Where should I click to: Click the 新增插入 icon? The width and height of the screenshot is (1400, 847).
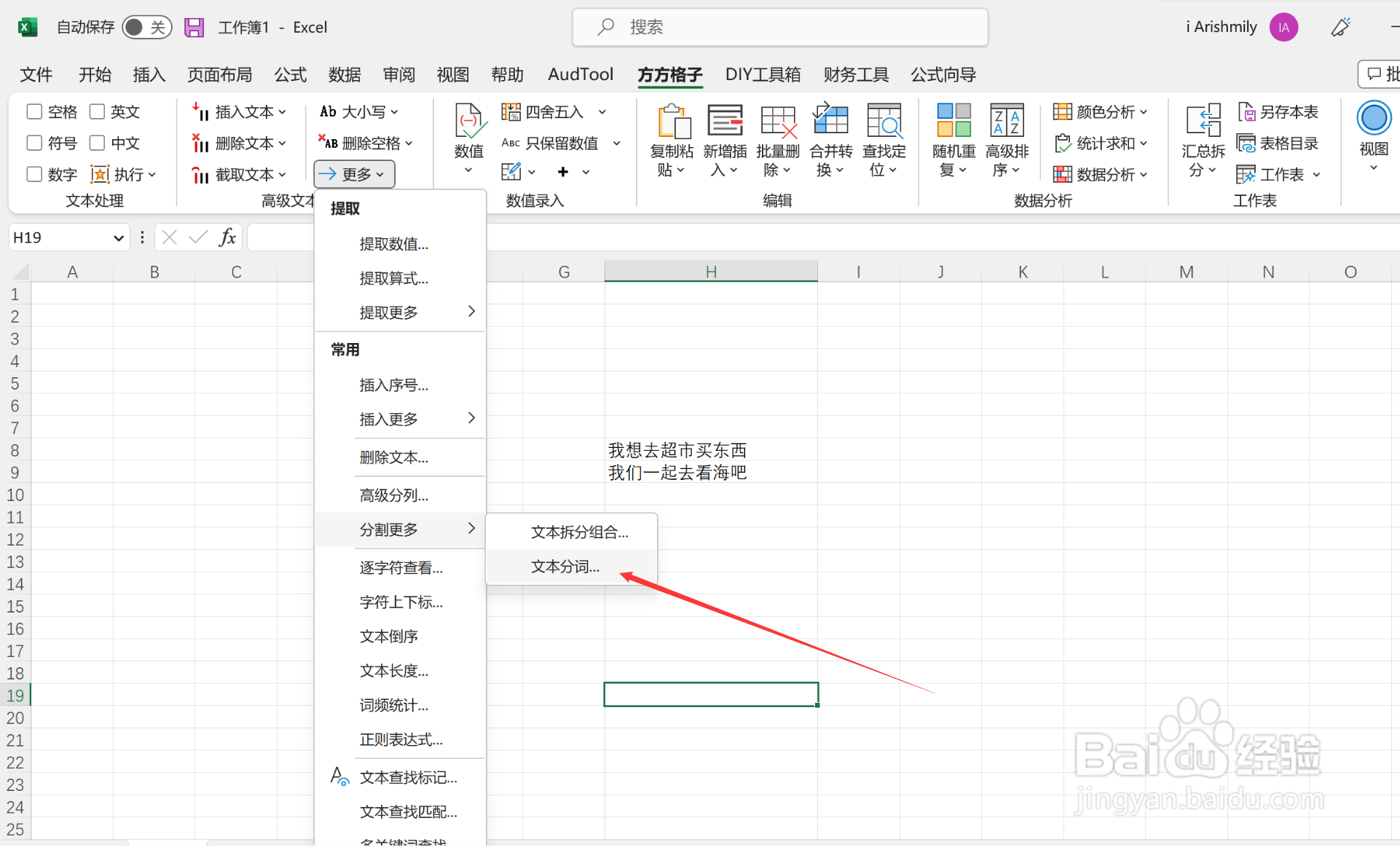coord(725,121)
